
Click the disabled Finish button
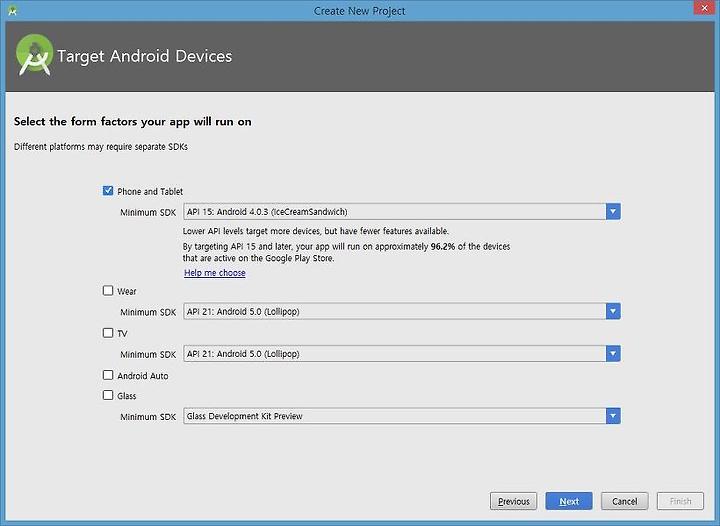pyautogui.click(x=680, y=501)
